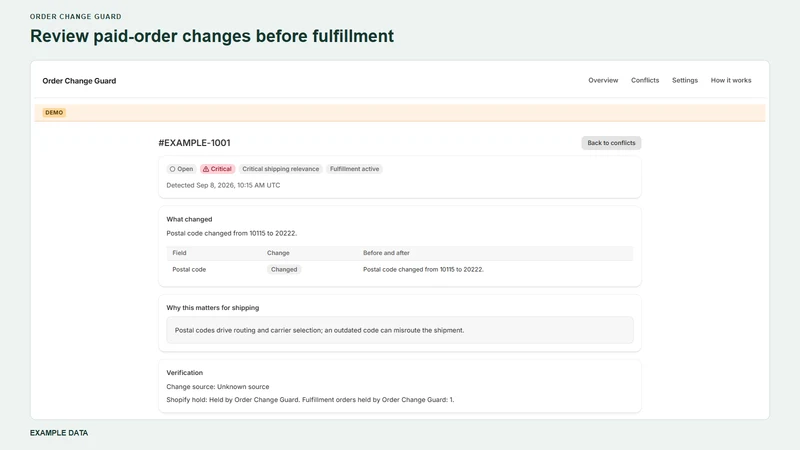The height and width of the screenshot is (450, 800).
Task: Click the Shopify hold status line
Action: click(x=310, y=399)
